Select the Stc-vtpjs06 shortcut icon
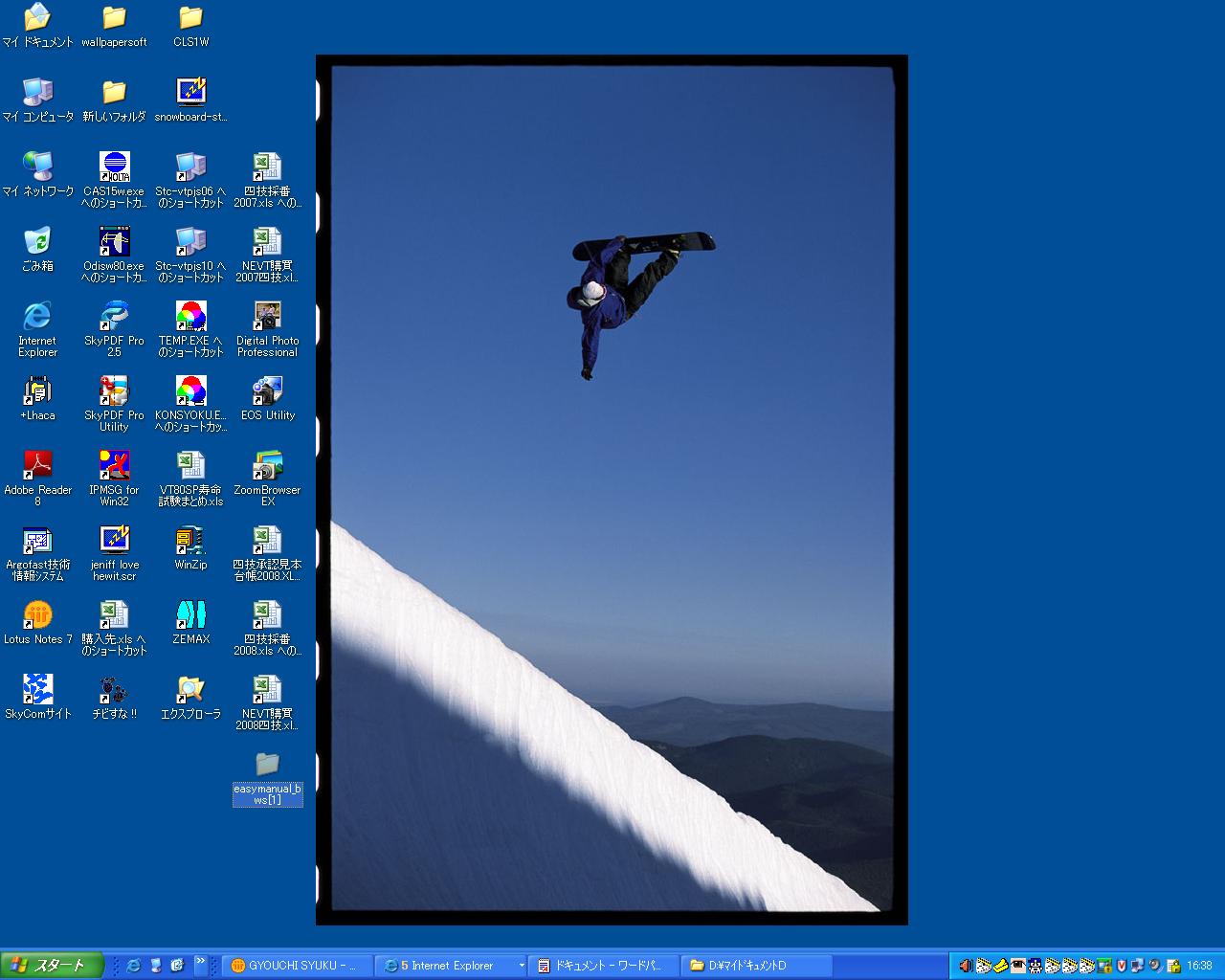This screenshot has height=980, width=1225. 190,180
